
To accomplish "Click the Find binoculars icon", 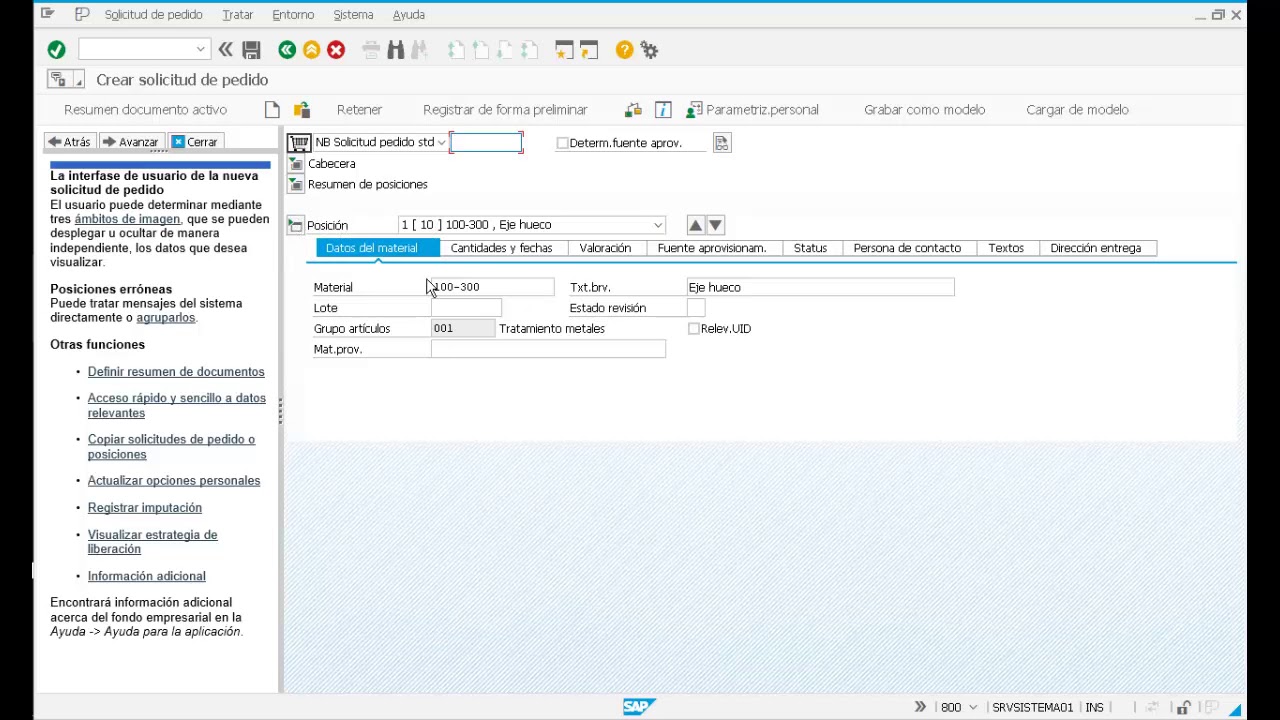I will coord(395,50).
